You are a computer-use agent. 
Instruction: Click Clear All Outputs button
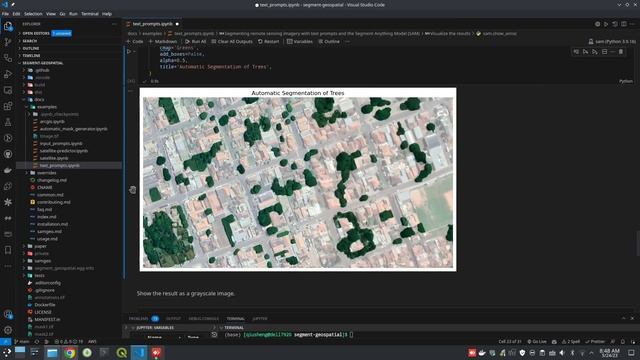[x=232, y=41]
